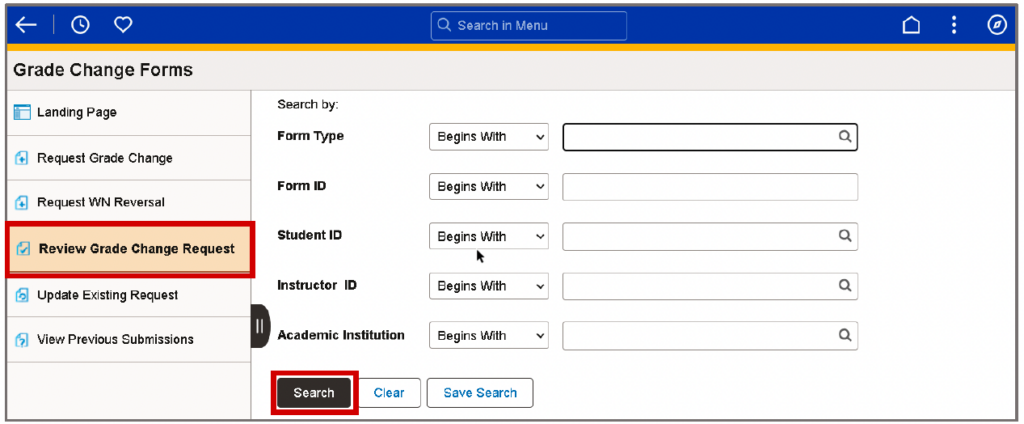Screen dimensions: 1024x424
Task: Click Form Type lookup magnifier icon
Action: click(845, 137)
